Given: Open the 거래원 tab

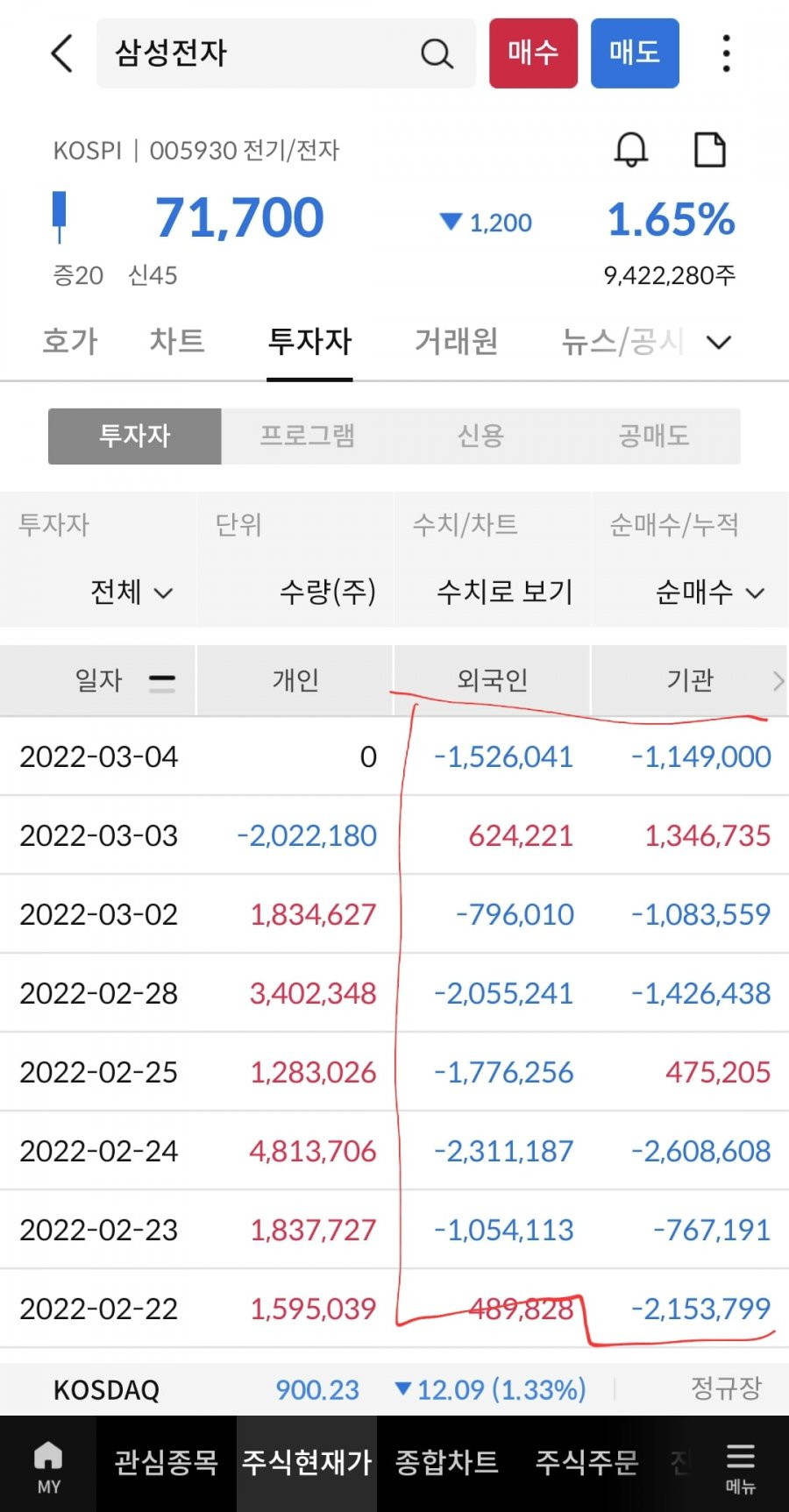Looking at the screenshot, I should click(x=456, y=341).
